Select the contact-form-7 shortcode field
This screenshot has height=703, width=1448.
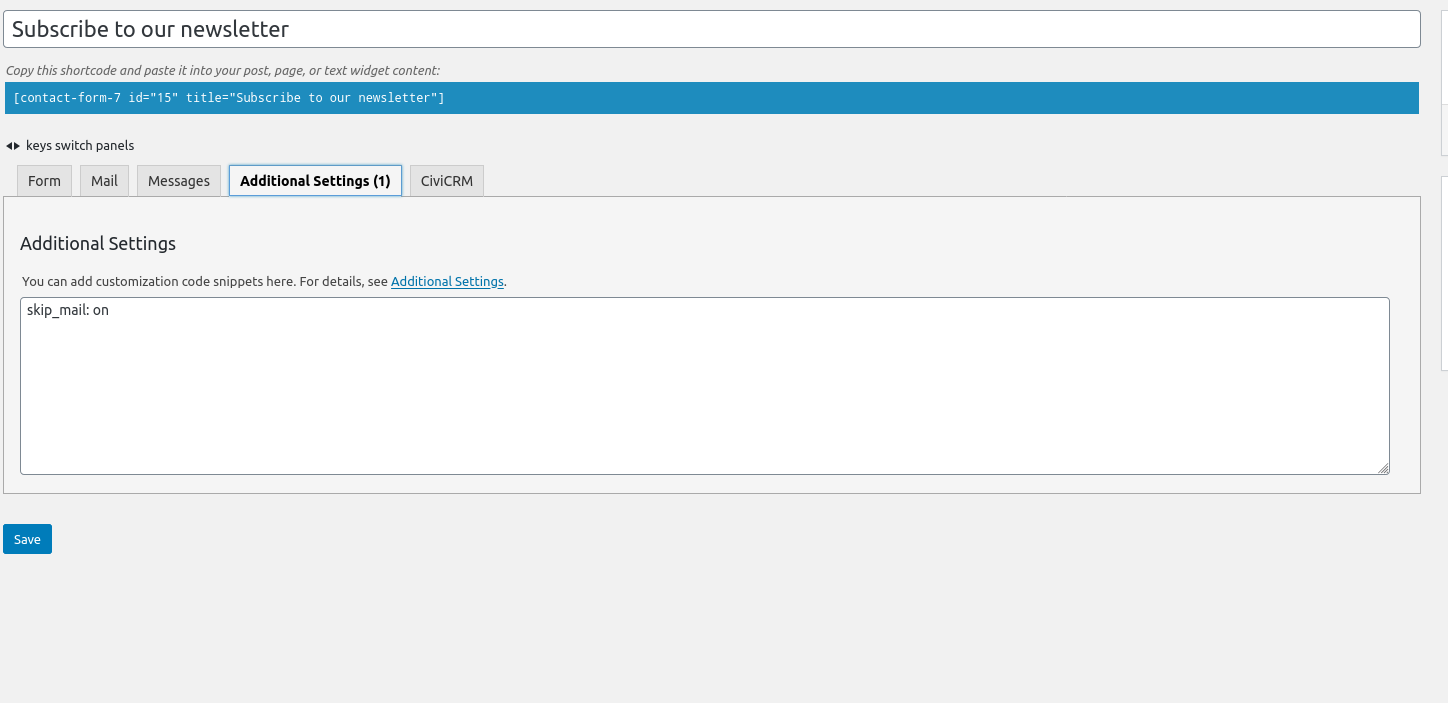[711, 98]
